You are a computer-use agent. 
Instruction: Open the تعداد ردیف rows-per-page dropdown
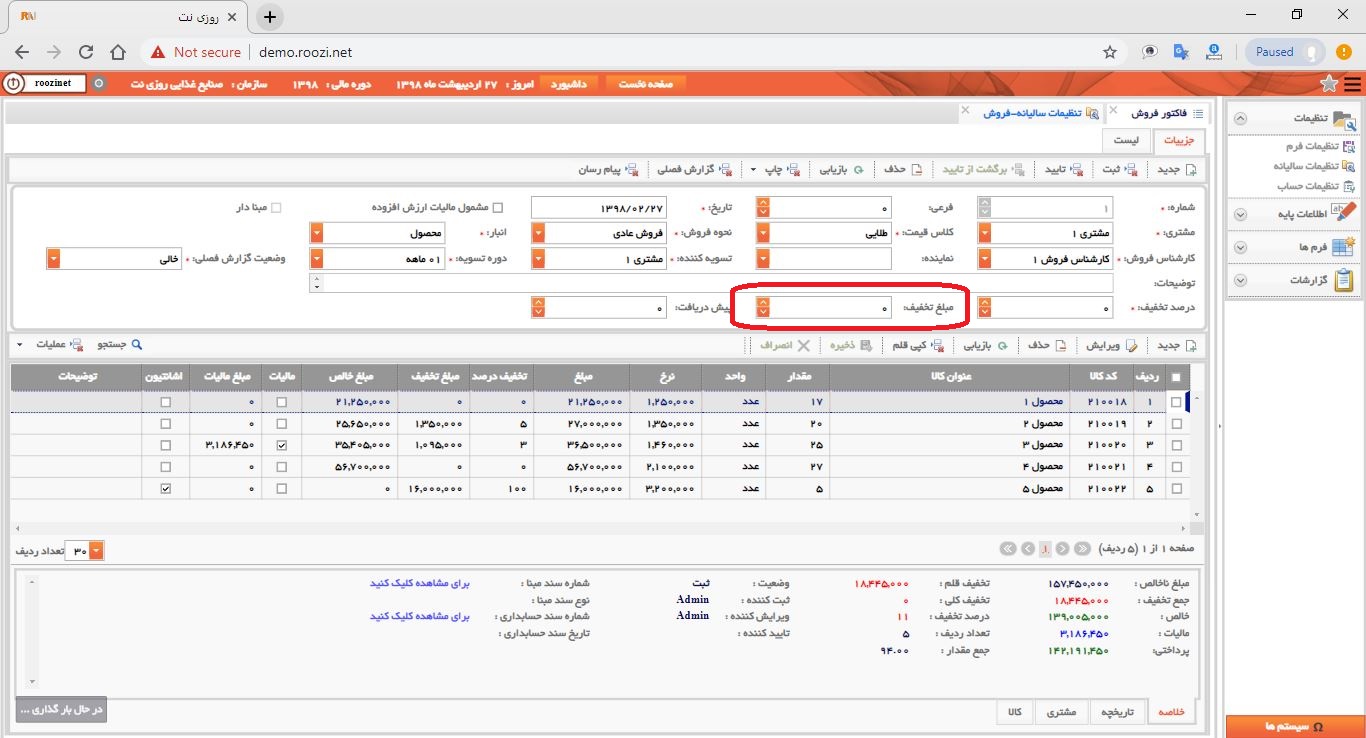(96, 551)
